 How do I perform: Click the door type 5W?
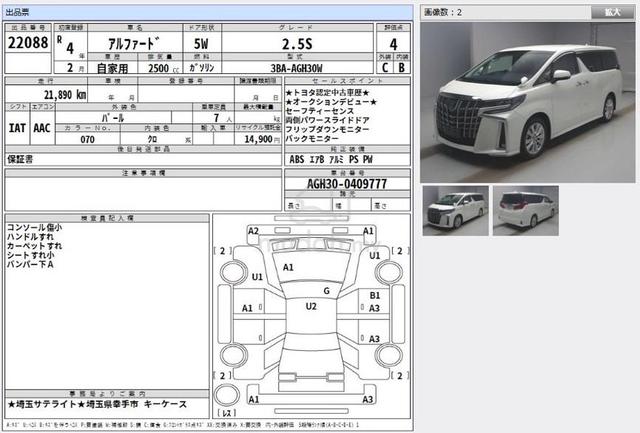tap(201, 44)
